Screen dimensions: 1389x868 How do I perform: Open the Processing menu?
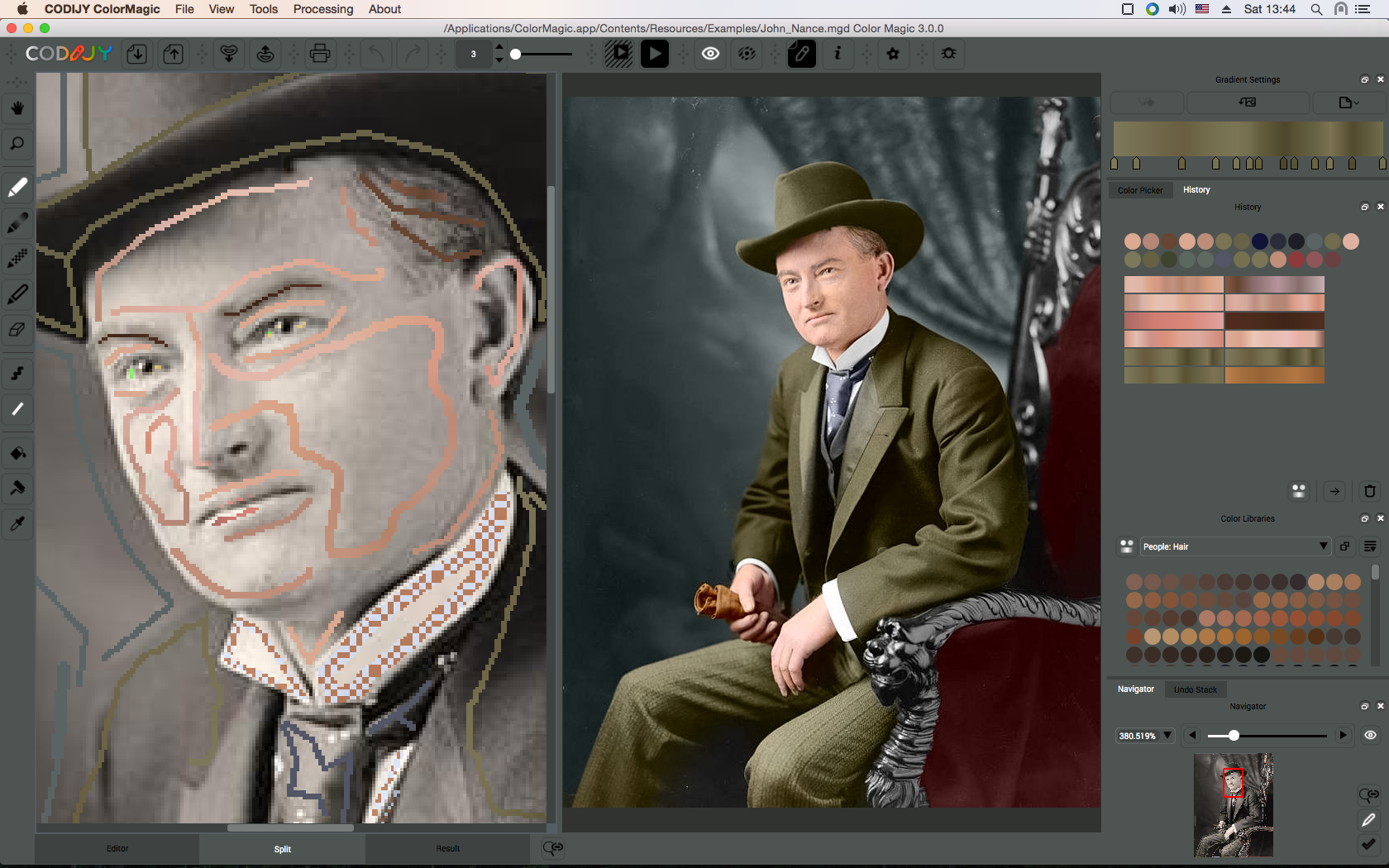pyautogui.click(x=323, y=9)
